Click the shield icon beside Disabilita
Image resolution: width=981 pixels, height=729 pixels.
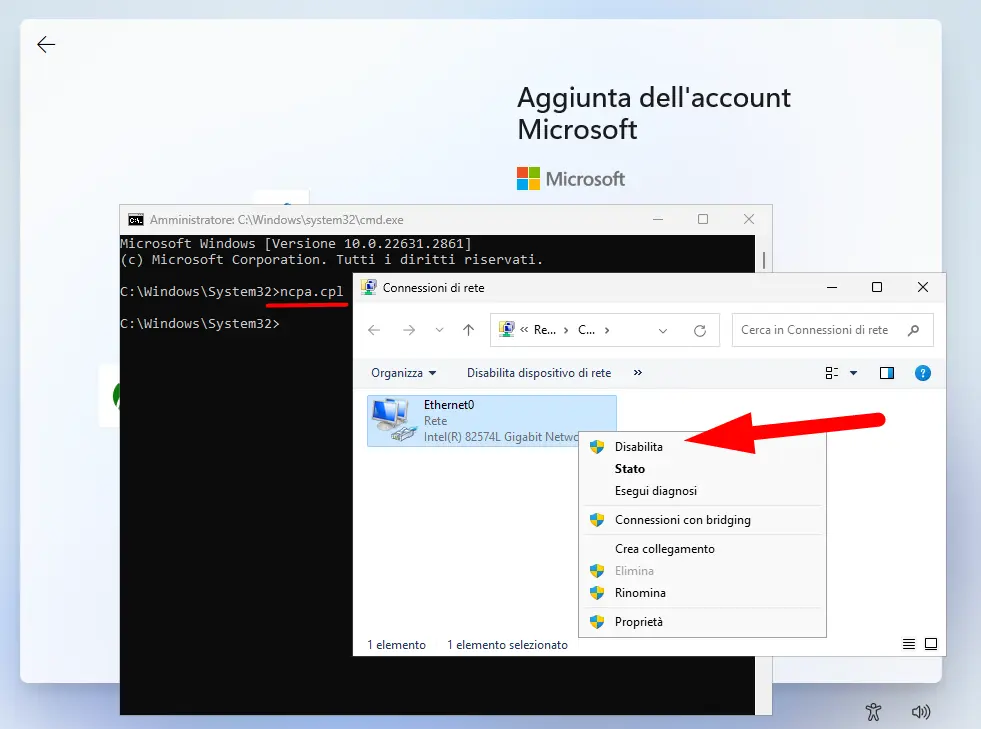[597, 447]
